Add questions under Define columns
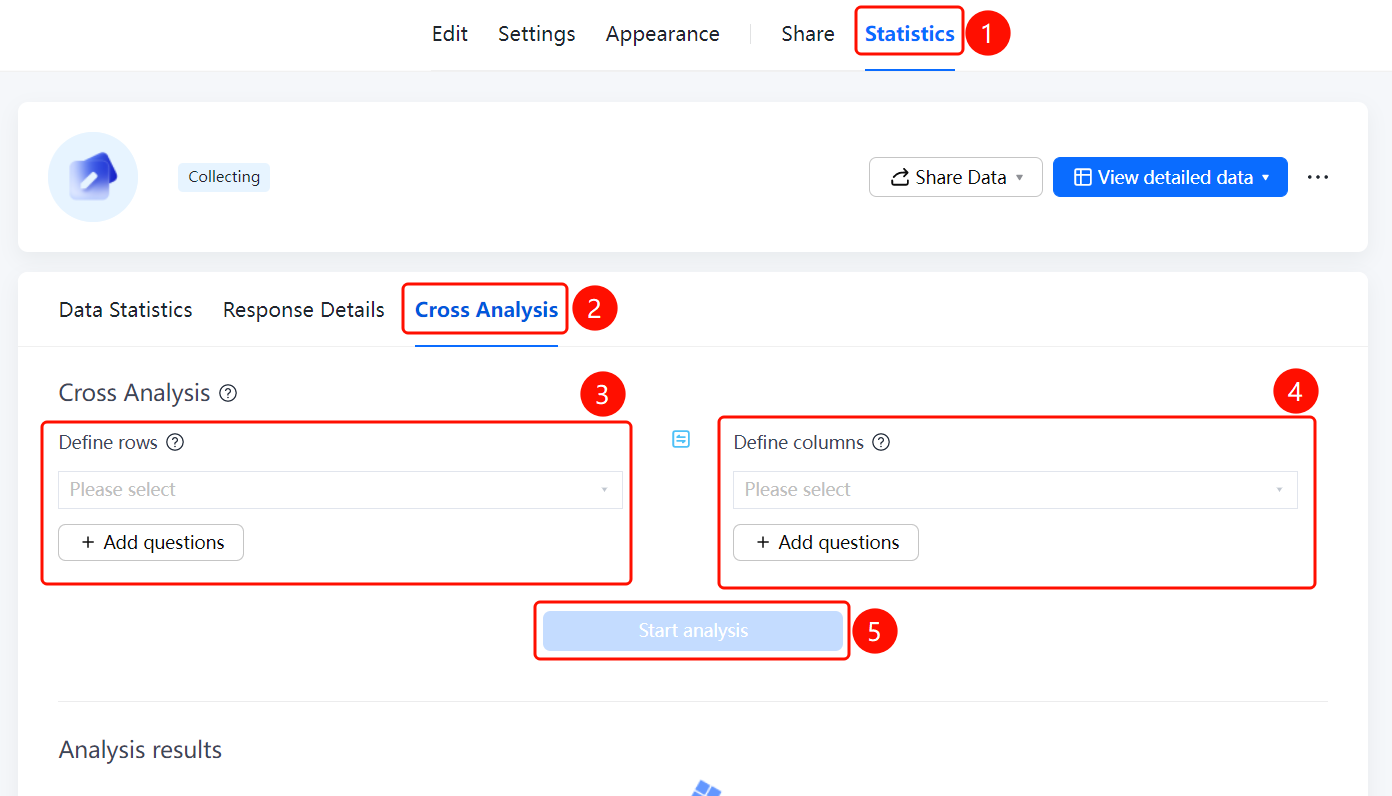 click(x=826, y=542)
